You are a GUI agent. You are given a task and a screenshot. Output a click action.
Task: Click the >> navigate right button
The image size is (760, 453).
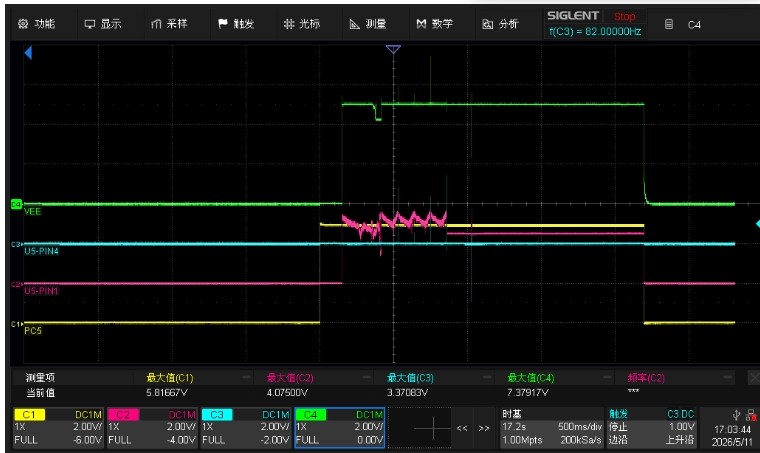(x=484, y=428)
